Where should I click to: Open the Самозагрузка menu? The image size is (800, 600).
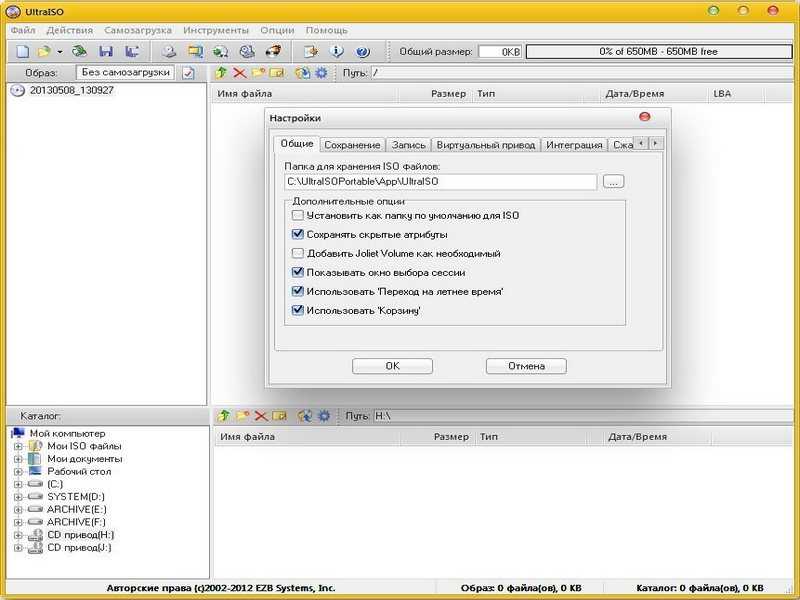click(x=138, y=30)
